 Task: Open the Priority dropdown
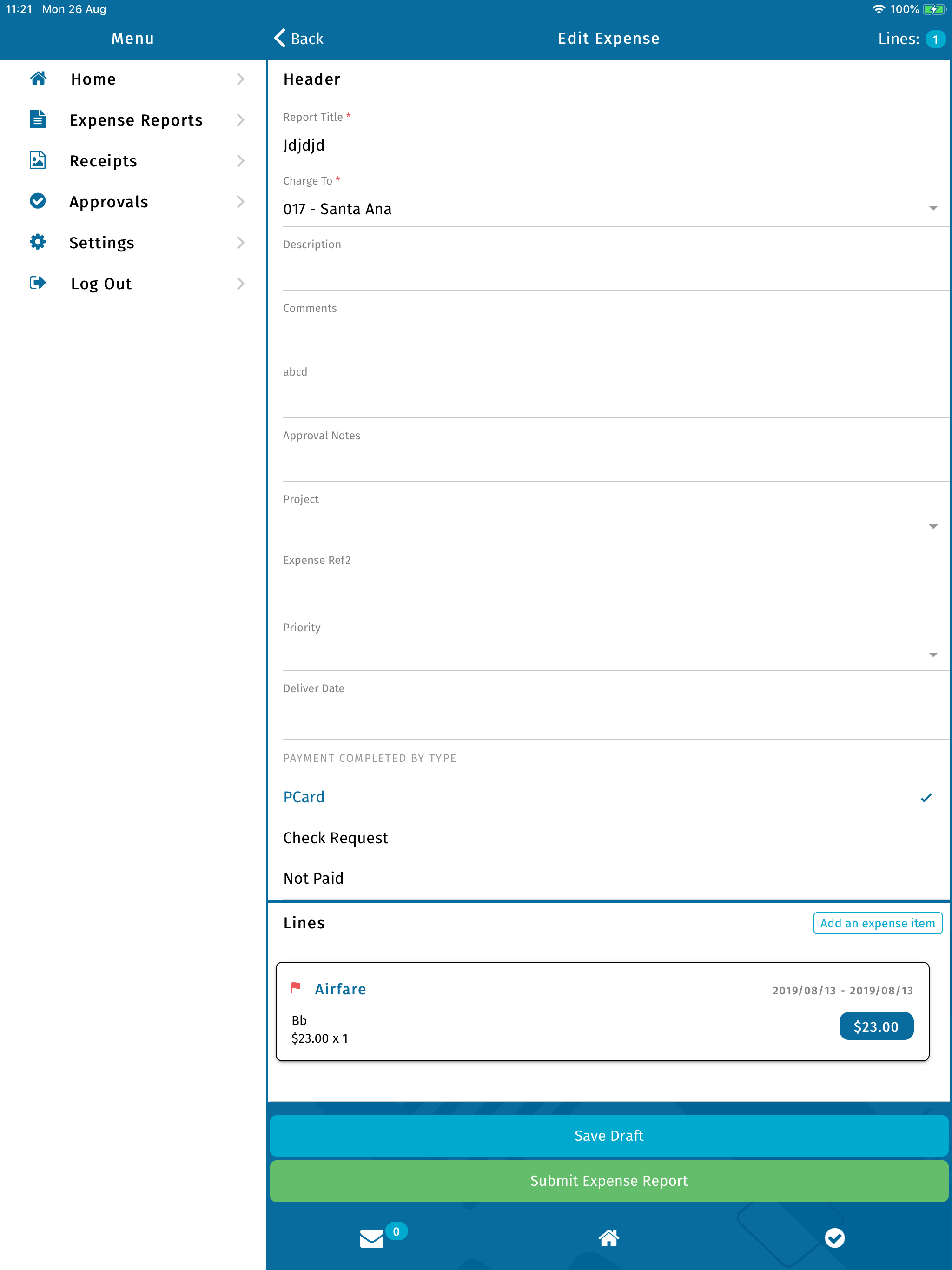[x=608, y=654]
